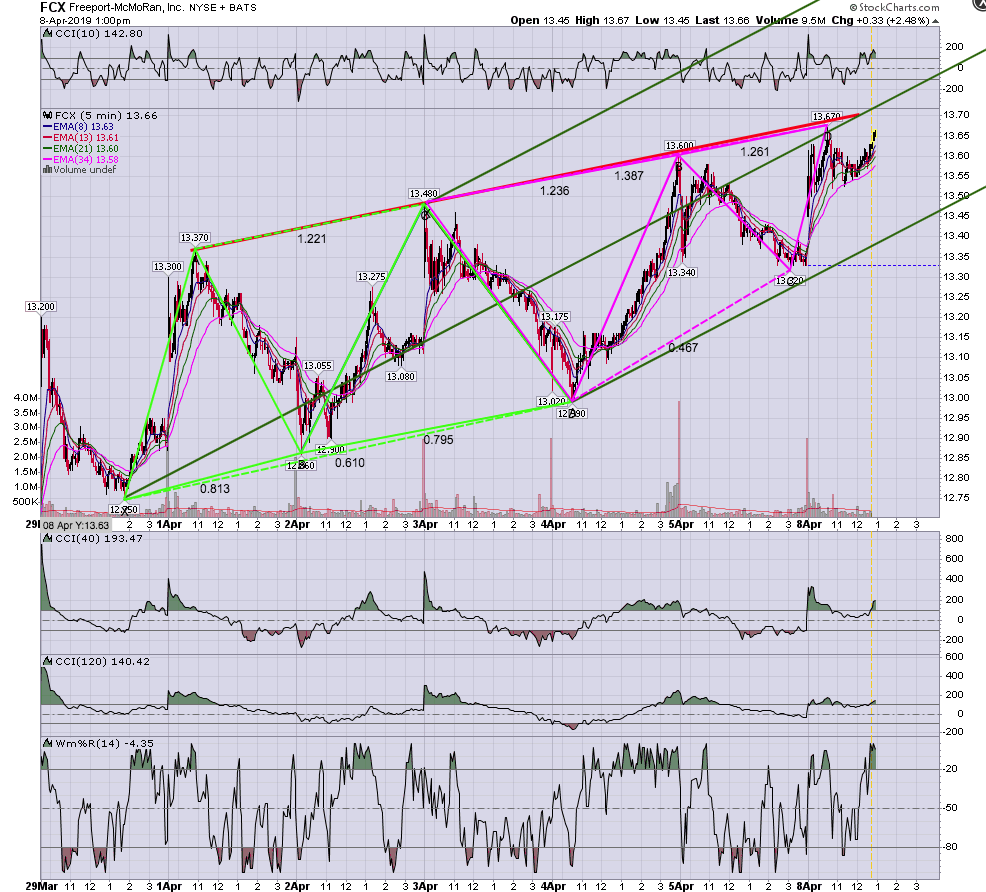The width and height of the screenshot is (986, 892).
Task: Click the 13.370 peak price label
Action: pyautogui.click(x=194, y=238)
